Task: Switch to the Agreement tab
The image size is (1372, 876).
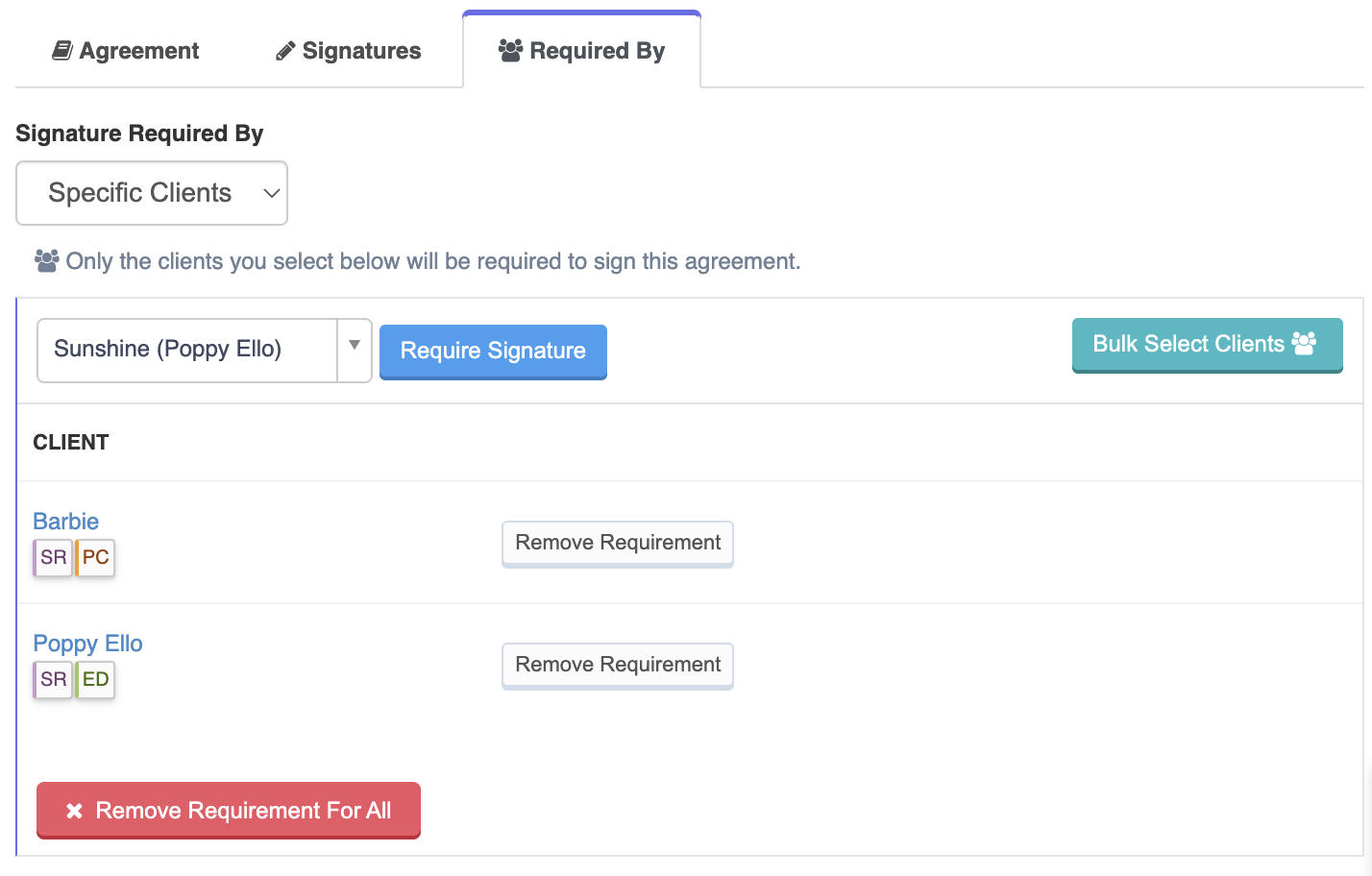Action: tap(126, 51)
